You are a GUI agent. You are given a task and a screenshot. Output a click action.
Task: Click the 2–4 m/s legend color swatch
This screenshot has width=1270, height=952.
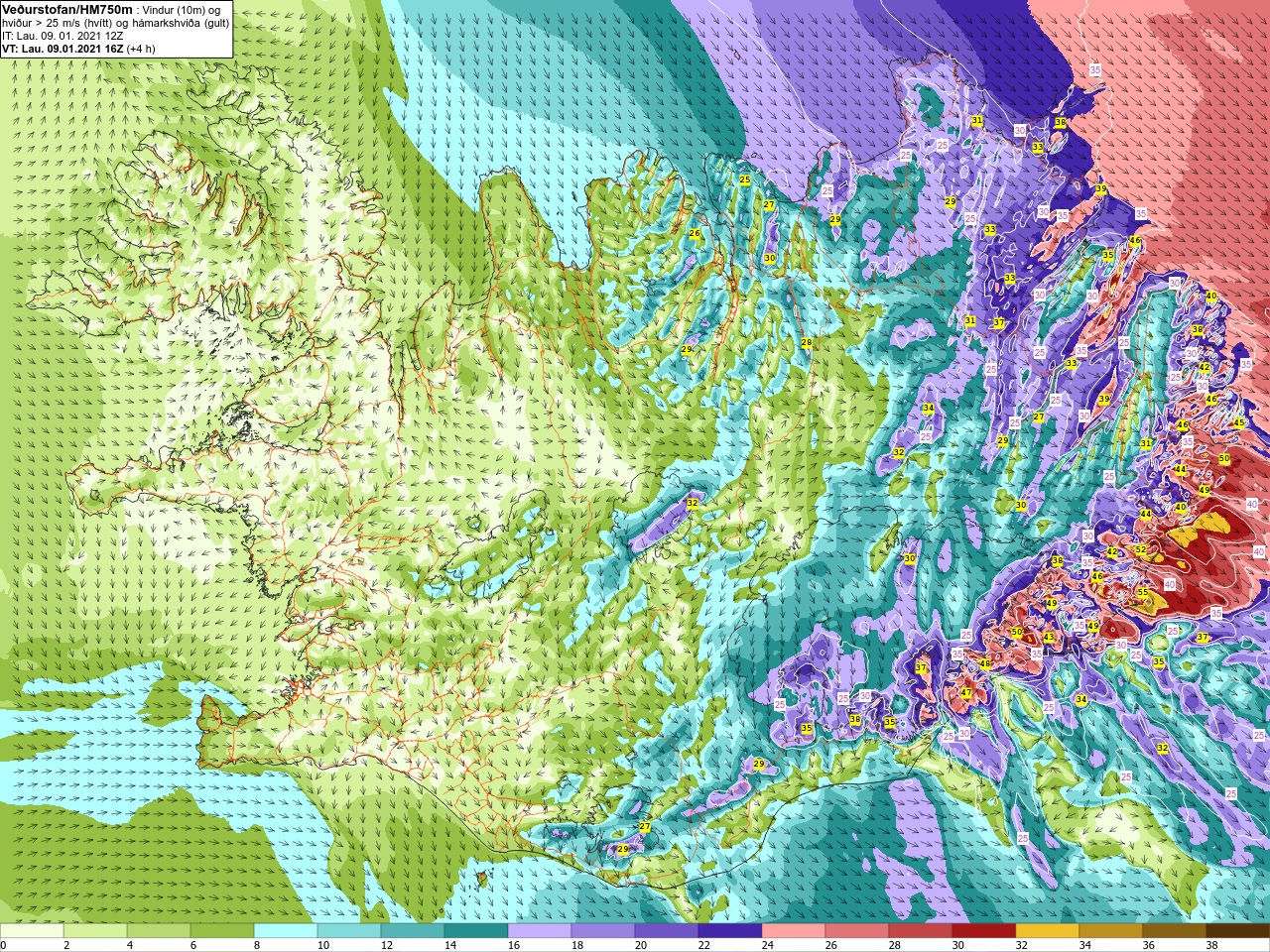[x=95, y=931]
